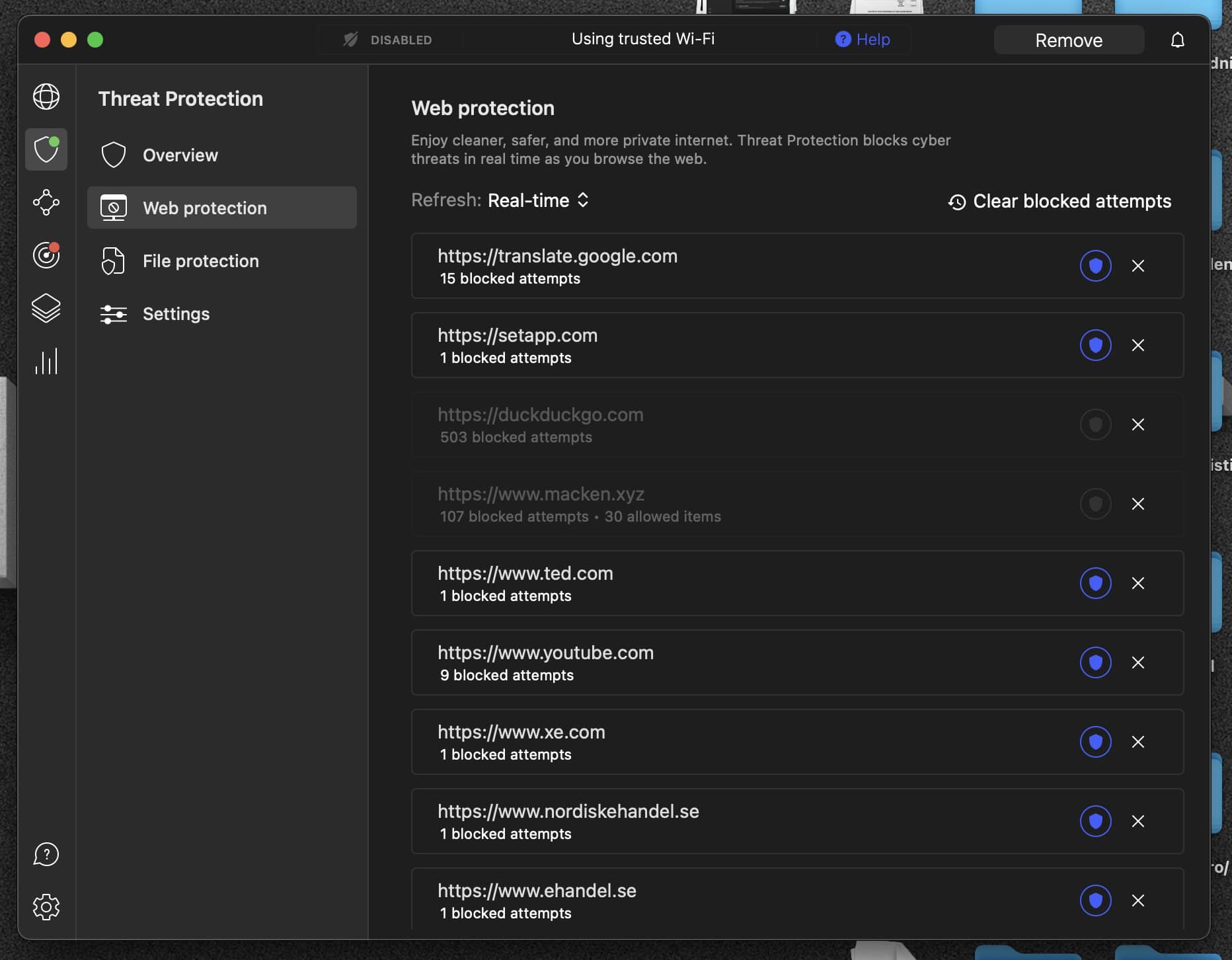Toggle protection shield for translate.google.com
This screenshot has width=1232, height=960.
point(1096,266)
